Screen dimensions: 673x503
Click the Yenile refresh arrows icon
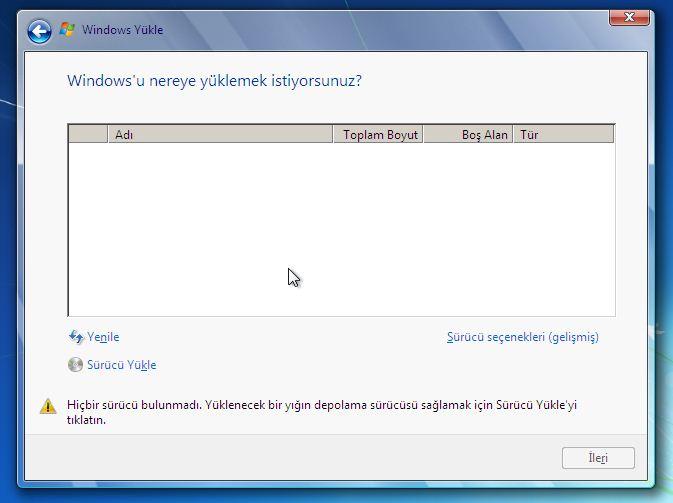click(76, 337)
